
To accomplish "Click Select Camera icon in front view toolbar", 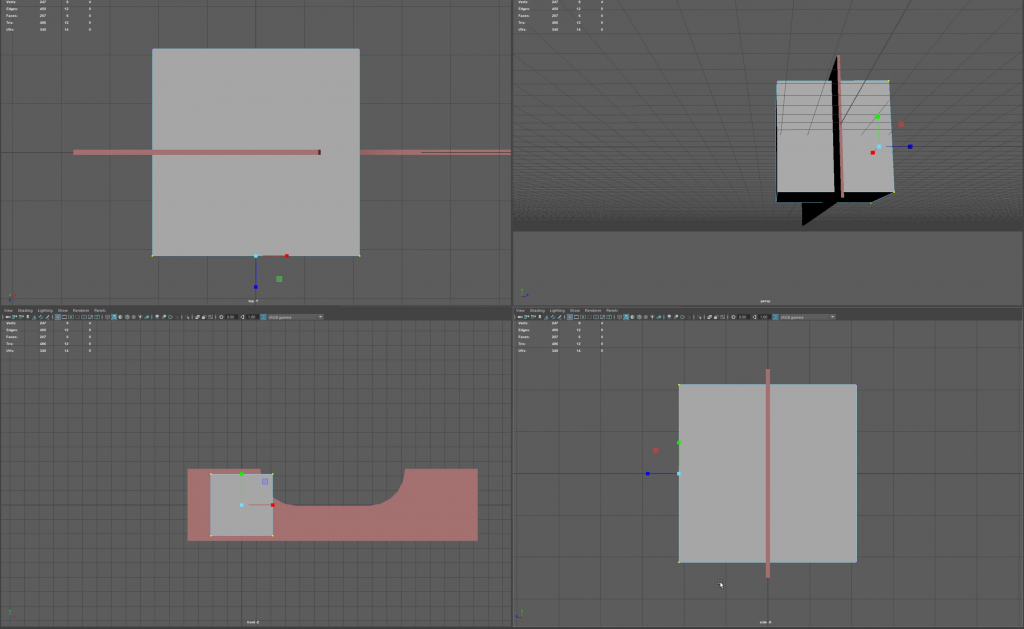I will [x=5, y=317].
